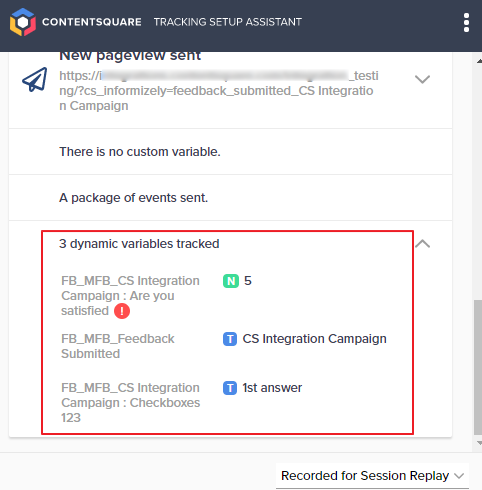The height and width of the screenshot is (490, 482).
Task: Click the pageview URL text
Action: pyautogui.click(x=219, y=91)
